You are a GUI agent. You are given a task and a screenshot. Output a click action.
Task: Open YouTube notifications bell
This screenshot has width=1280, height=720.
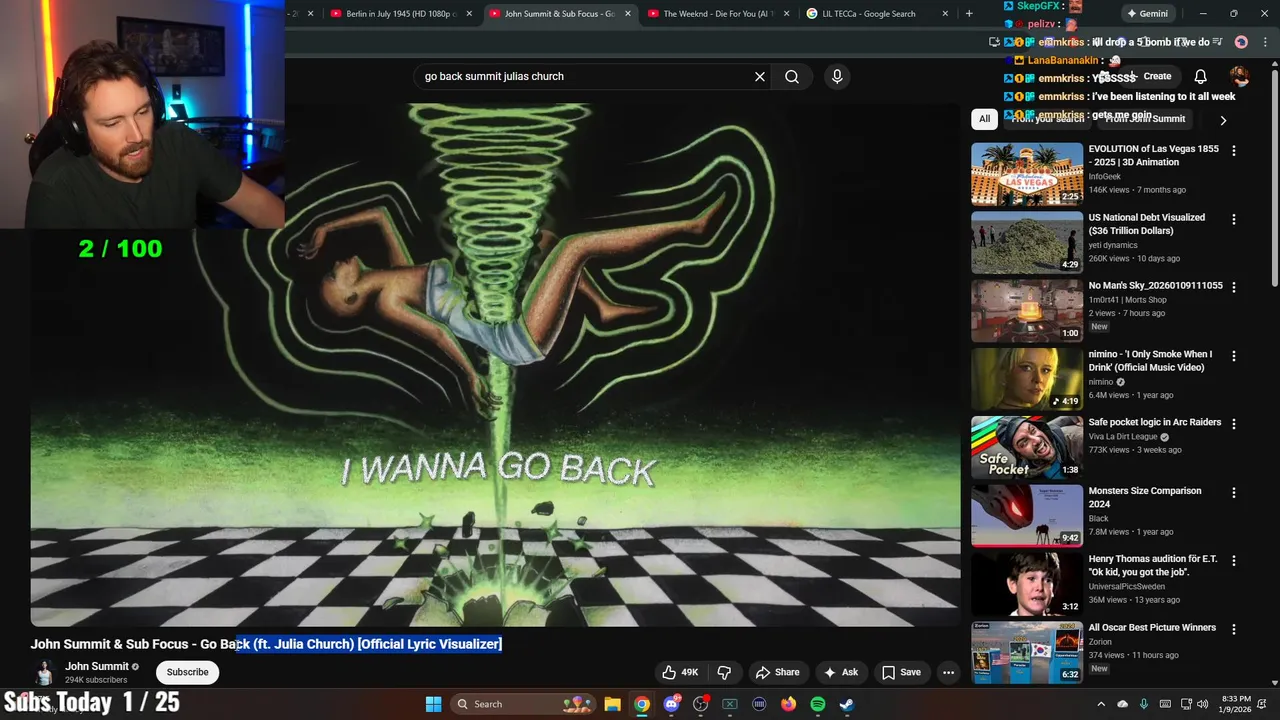pyautogui.click(x=1200, y=76)
